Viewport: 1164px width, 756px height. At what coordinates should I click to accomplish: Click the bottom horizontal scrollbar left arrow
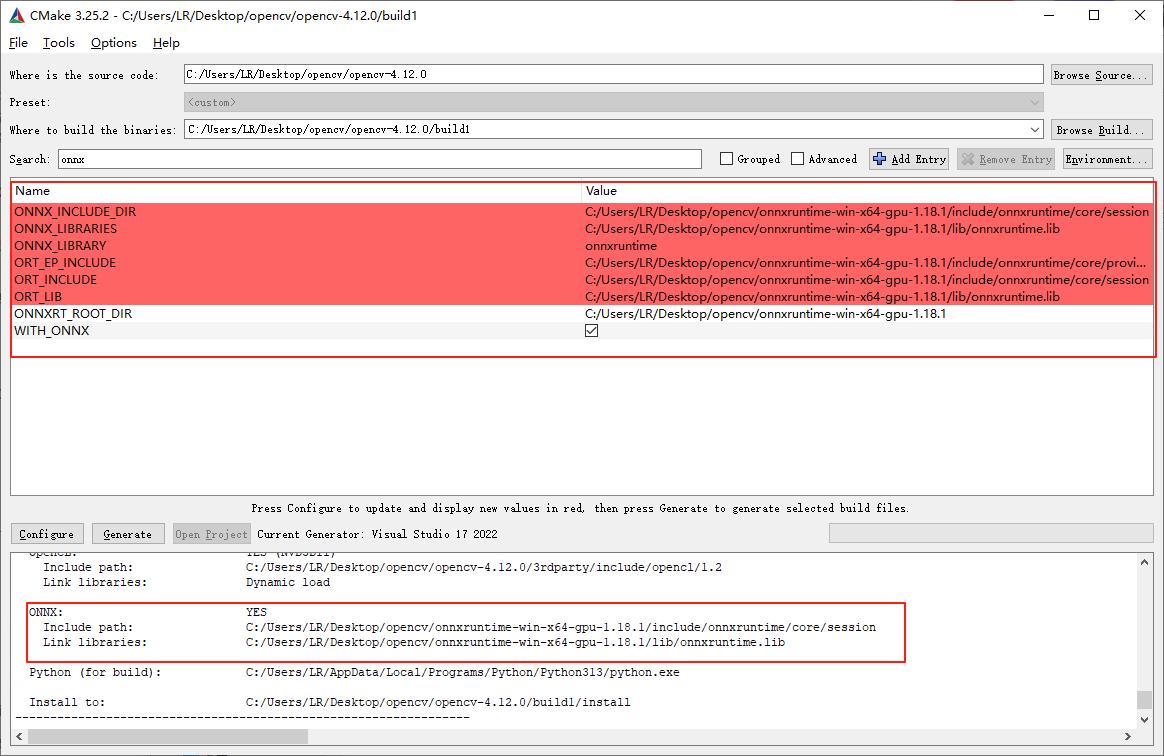pos(18,736)
